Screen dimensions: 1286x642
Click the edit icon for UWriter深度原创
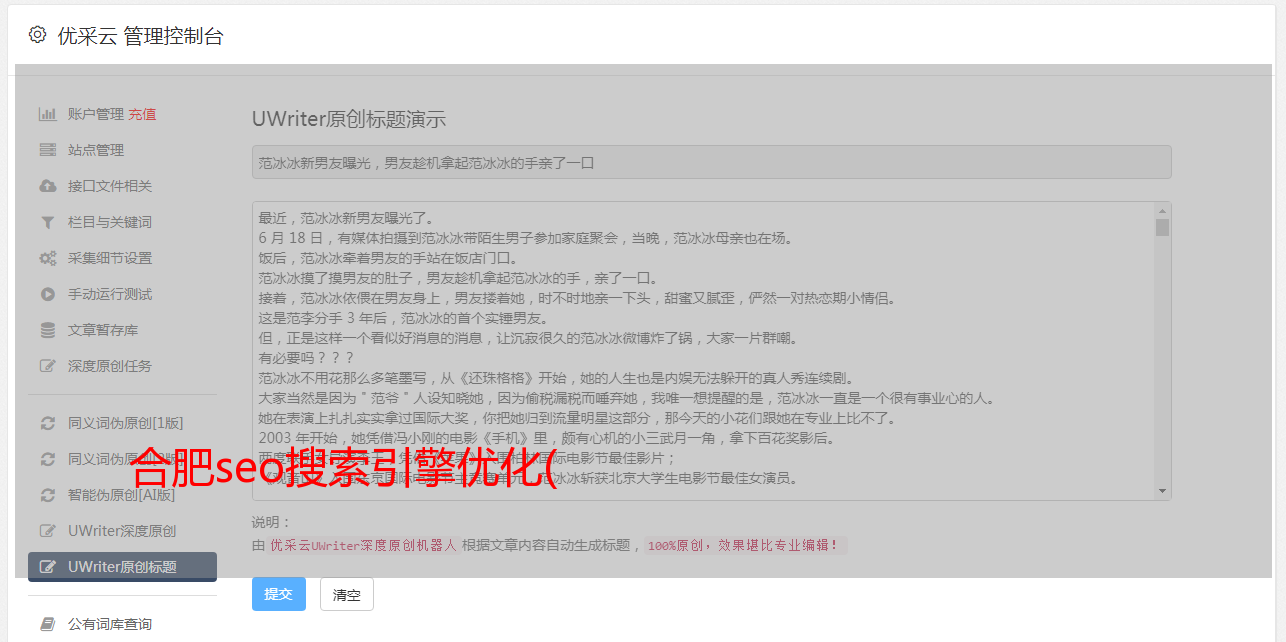47,531
